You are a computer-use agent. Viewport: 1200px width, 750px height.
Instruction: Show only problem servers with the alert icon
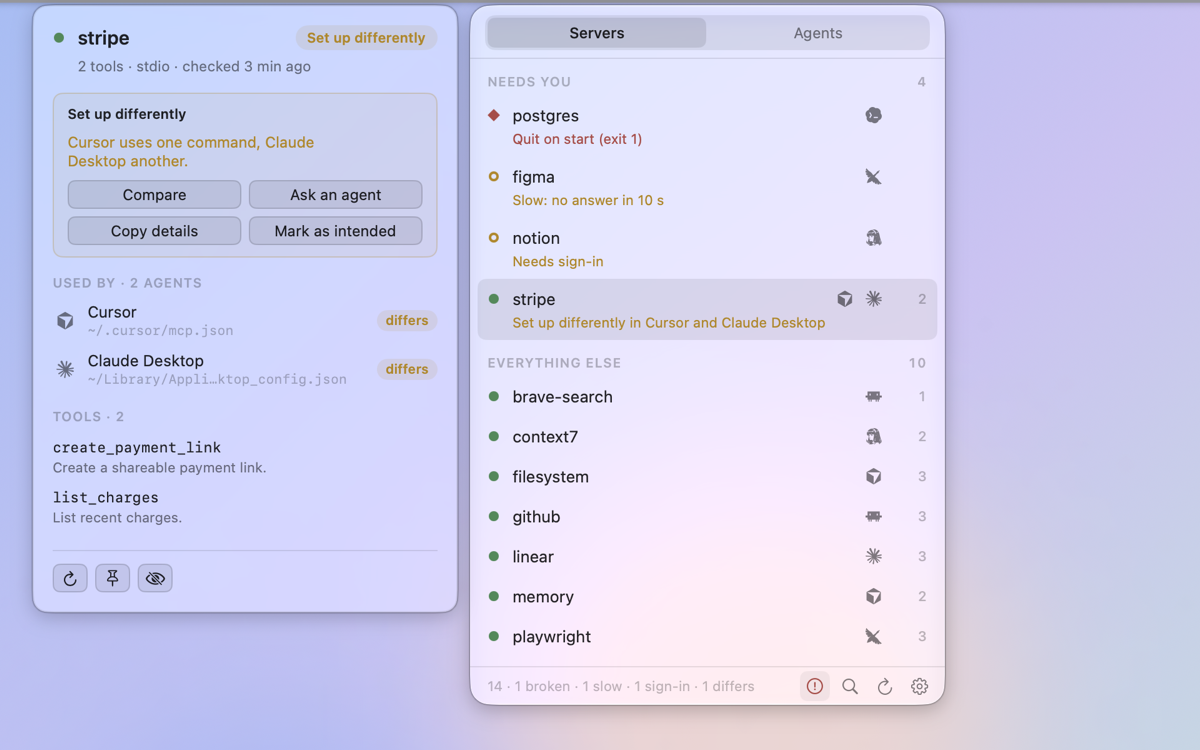coord(815,686)
